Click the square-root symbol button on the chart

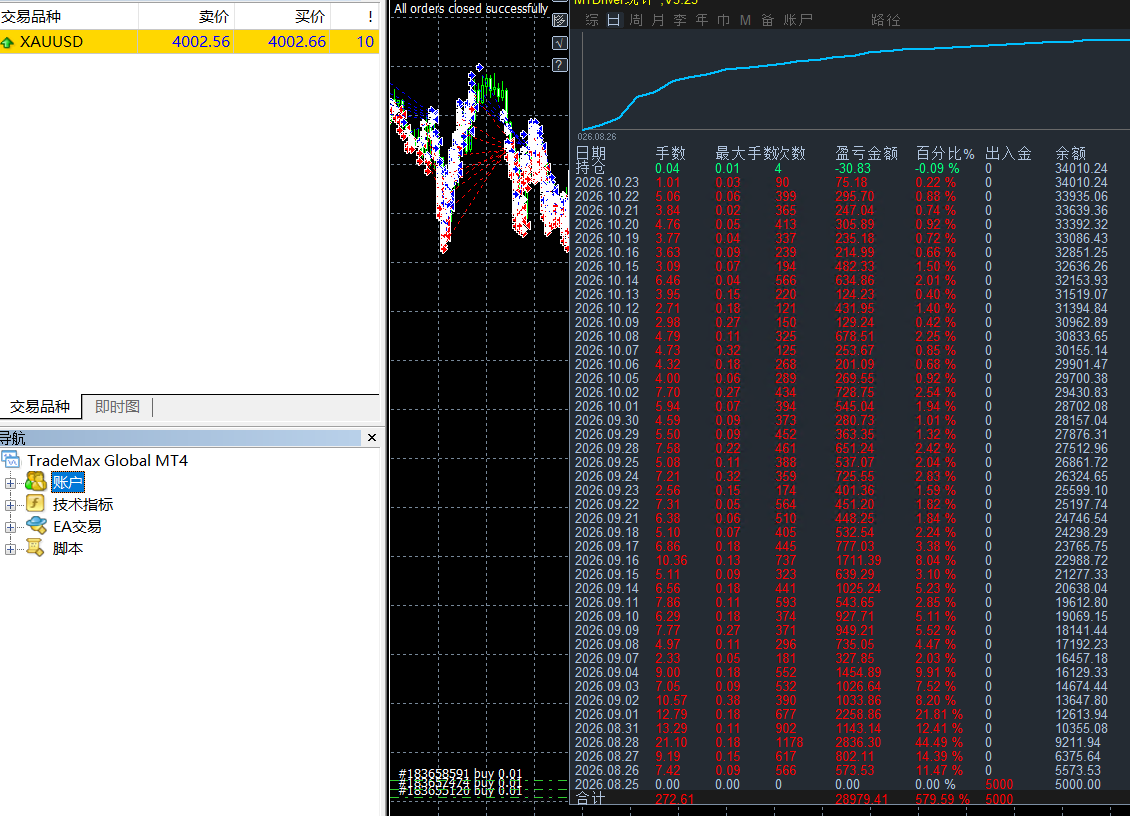click(560, 43)
